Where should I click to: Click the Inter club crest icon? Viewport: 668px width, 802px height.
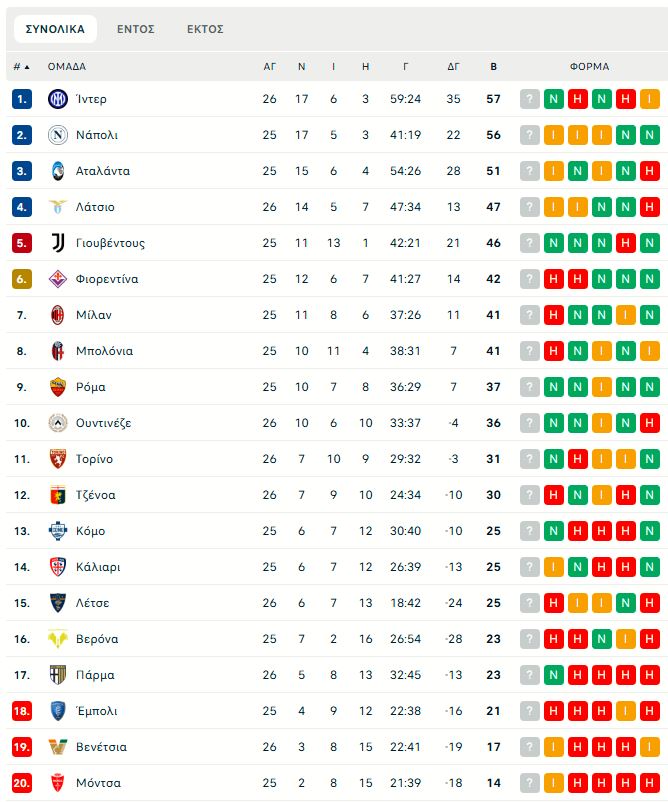[x=57, y=99]
